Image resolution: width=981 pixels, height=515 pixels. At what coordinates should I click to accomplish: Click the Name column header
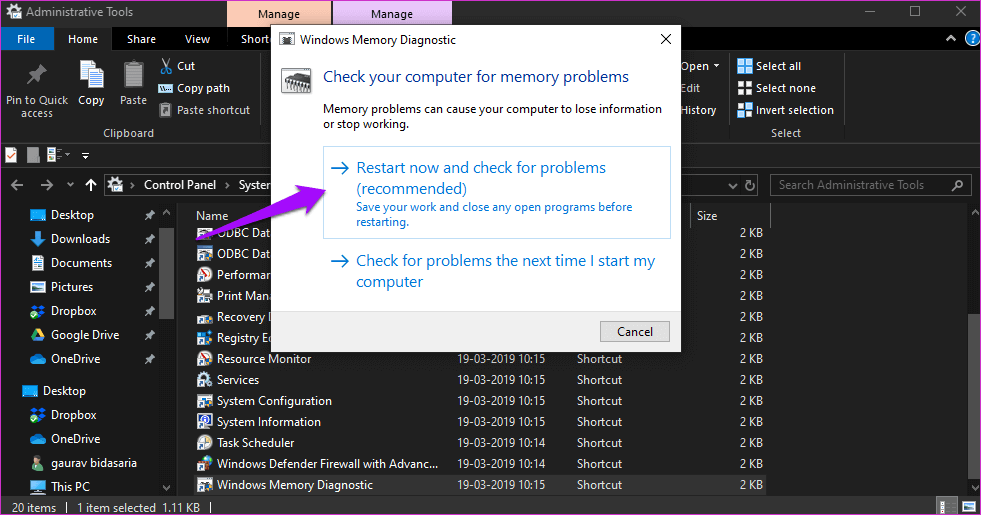(x=212, y=216)
